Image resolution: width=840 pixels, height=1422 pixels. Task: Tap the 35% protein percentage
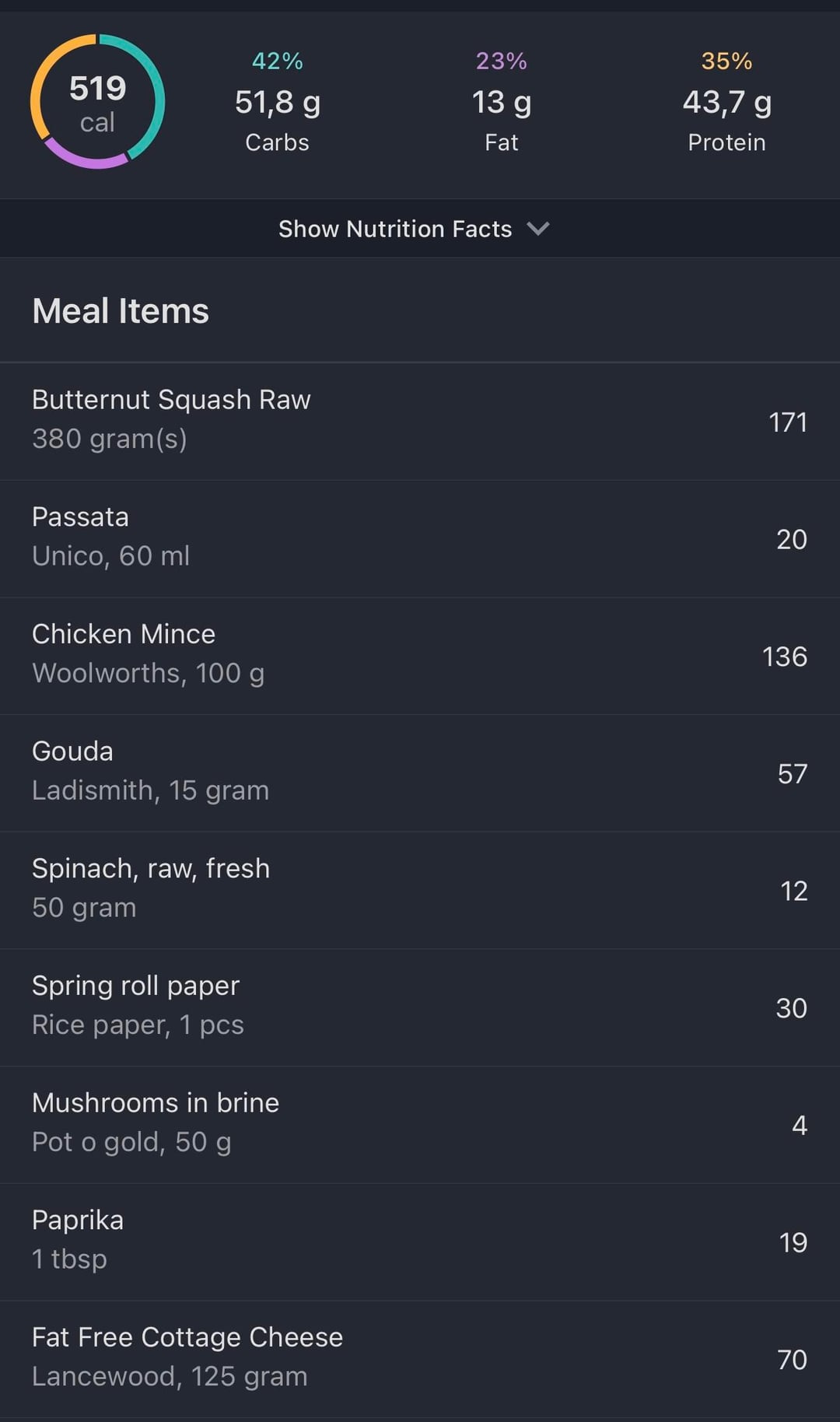point(726,61)
